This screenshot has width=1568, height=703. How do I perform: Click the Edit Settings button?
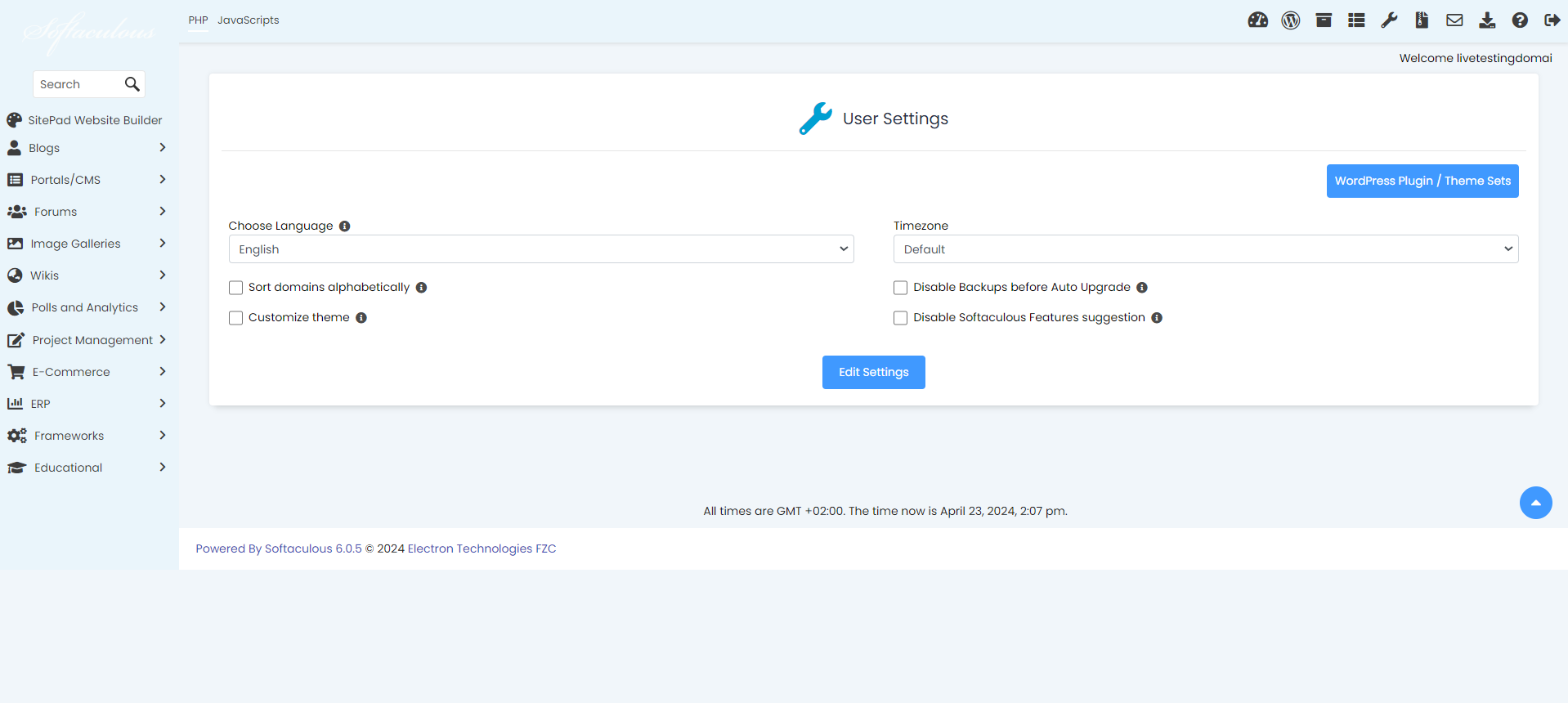pyautogui.click(x=873, y=372)
